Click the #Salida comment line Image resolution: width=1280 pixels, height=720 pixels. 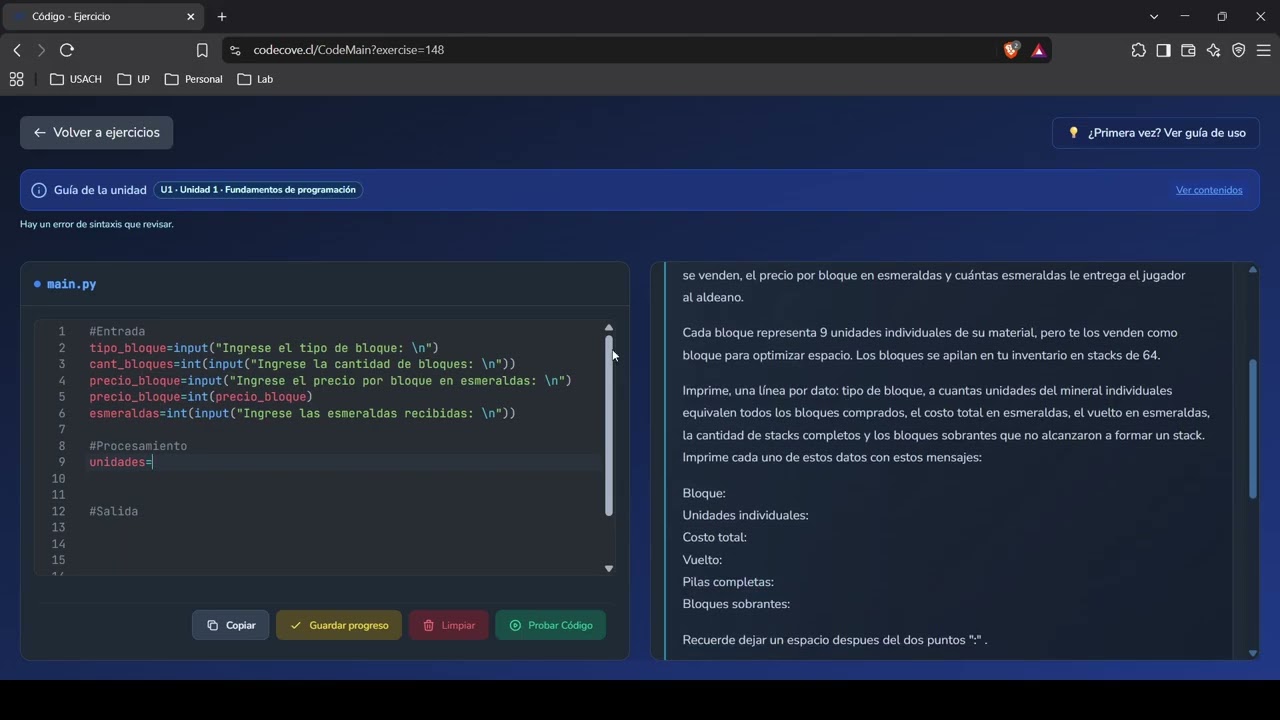(x=114, y=511)
